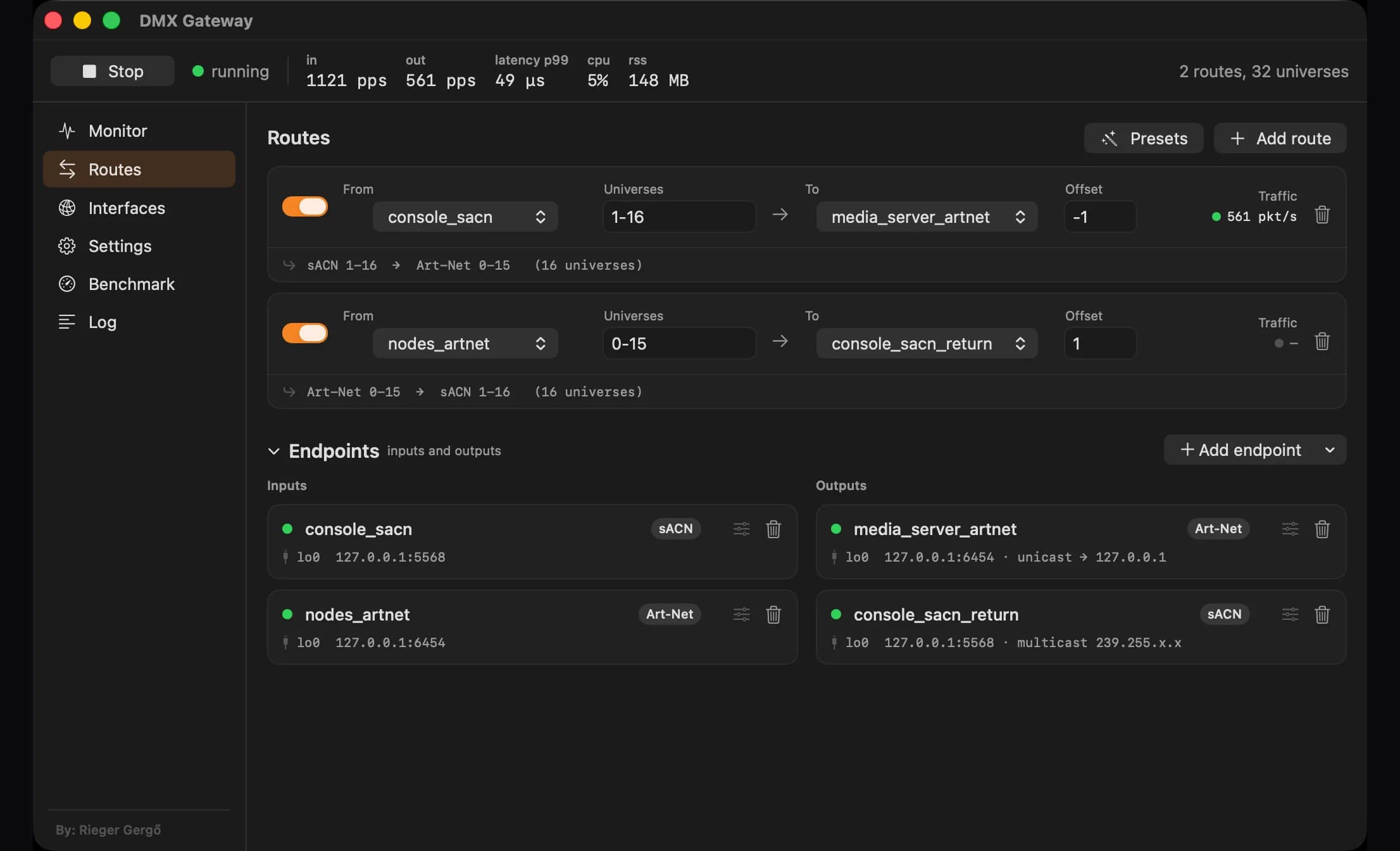Delete the nodes_artnet to console_sacn_return route

click(1322, 342)
